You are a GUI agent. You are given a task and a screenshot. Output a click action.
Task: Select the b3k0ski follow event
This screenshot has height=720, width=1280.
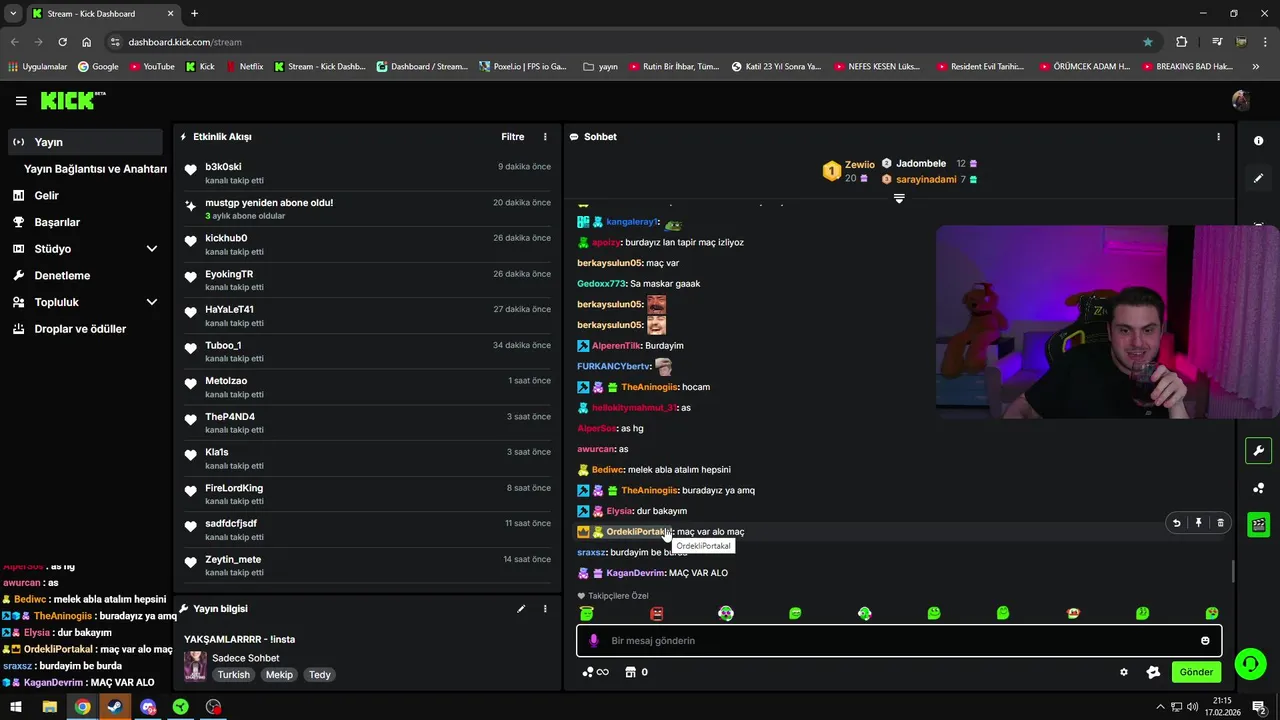[367, 172]
